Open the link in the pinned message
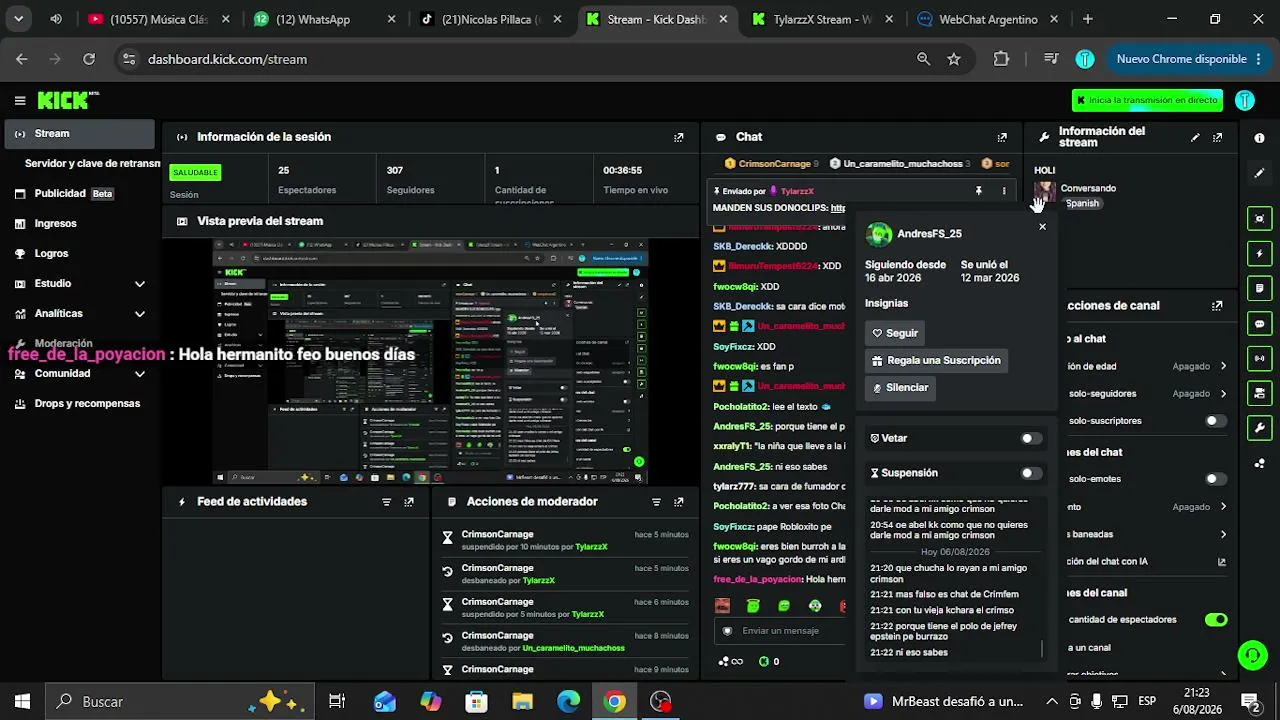This screenshot has width=1280, height=720. click(838, 208)
